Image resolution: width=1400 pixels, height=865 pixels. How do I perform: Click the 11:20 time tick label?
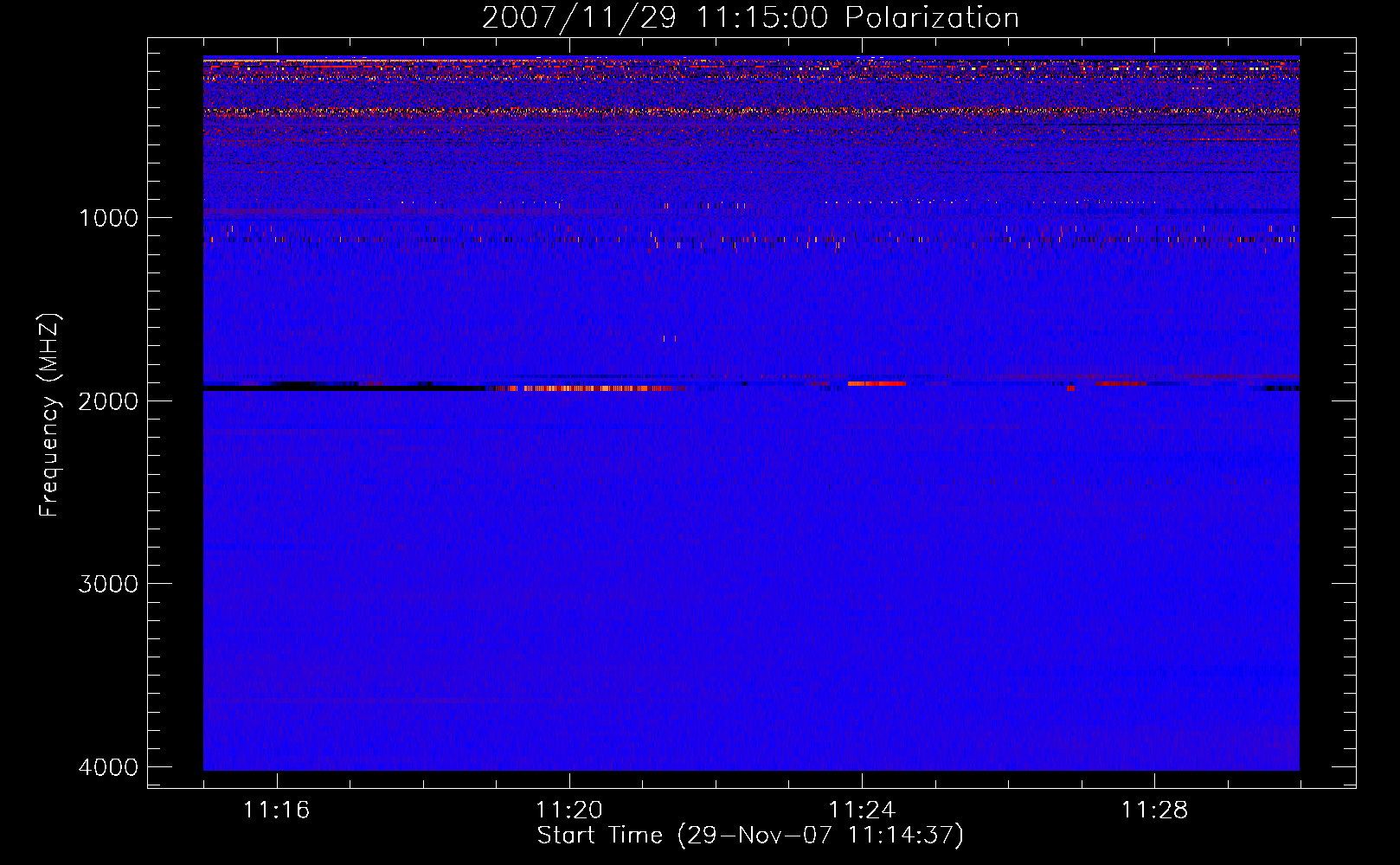569,811
